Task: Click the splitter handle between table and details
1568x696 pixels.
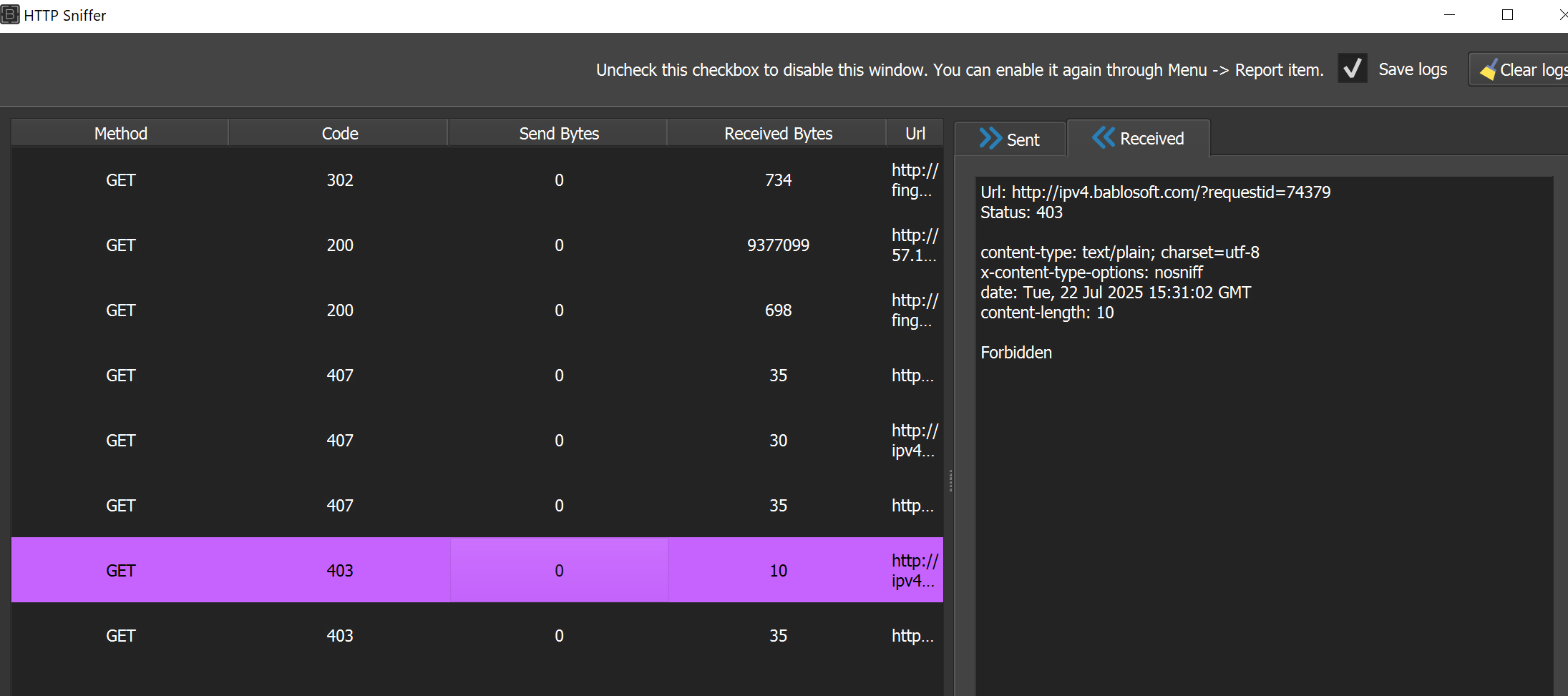Action: point(950,480)
